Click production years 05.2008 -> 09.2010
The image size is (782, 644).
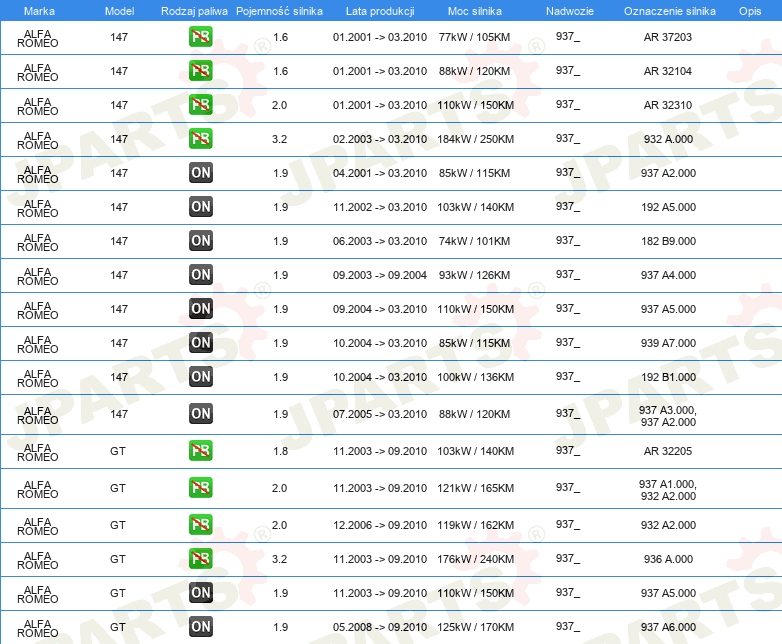coord(380,627)
